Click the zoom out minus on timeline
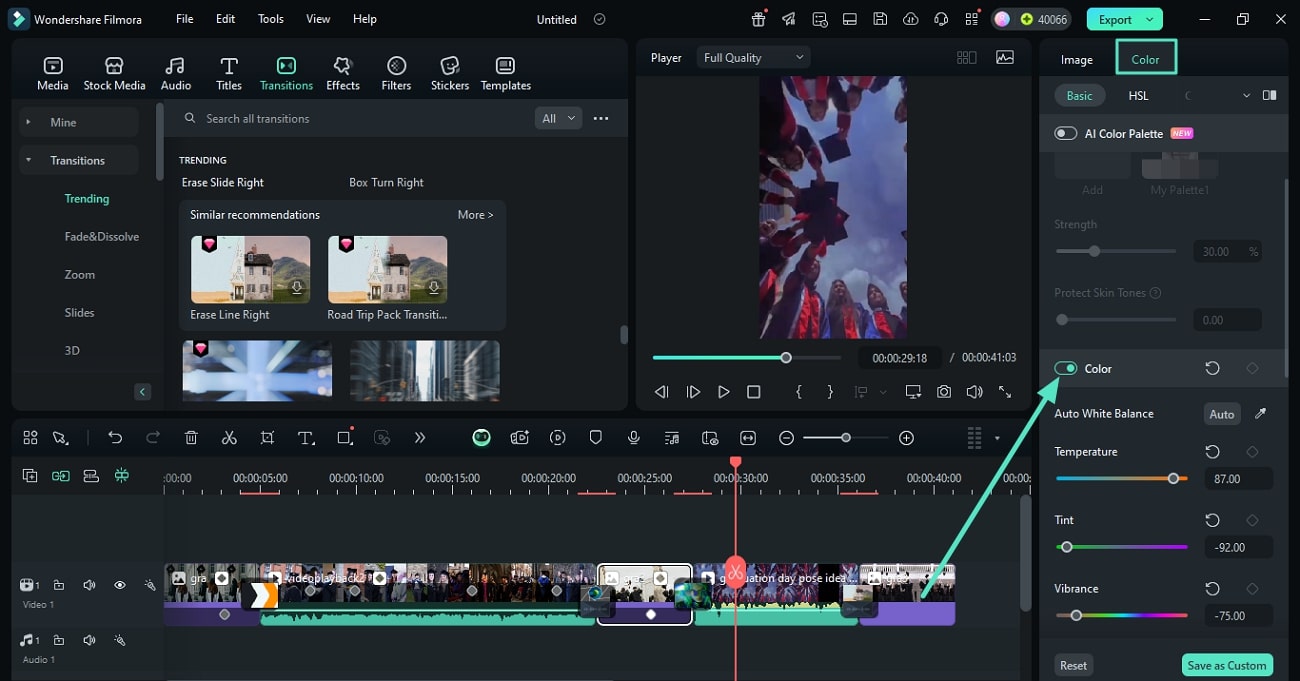Viewport: 1300px width, 681px height. [x=787, y=438]
